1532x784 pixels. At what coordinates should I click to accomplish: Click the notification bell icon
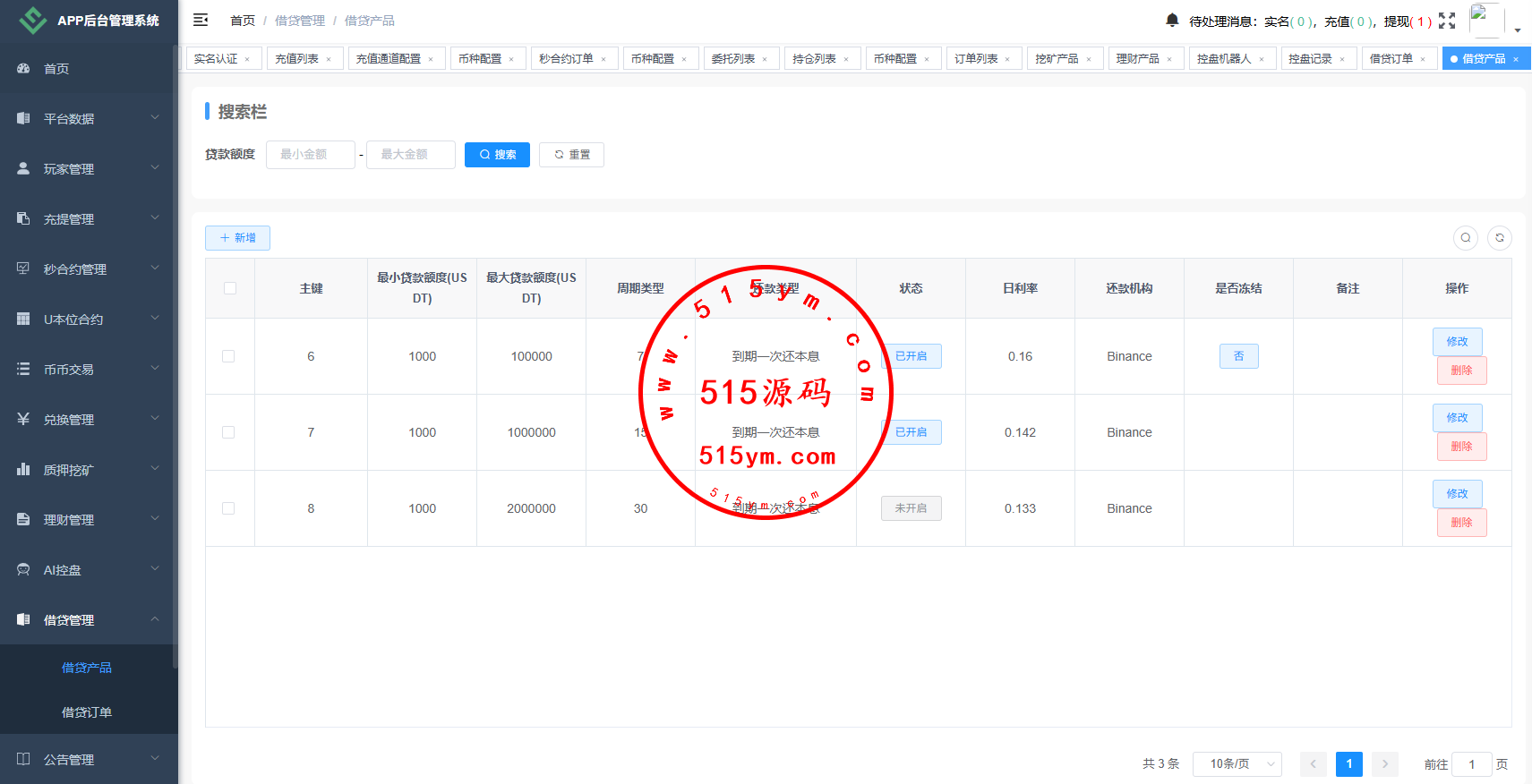coord(1172,21)
